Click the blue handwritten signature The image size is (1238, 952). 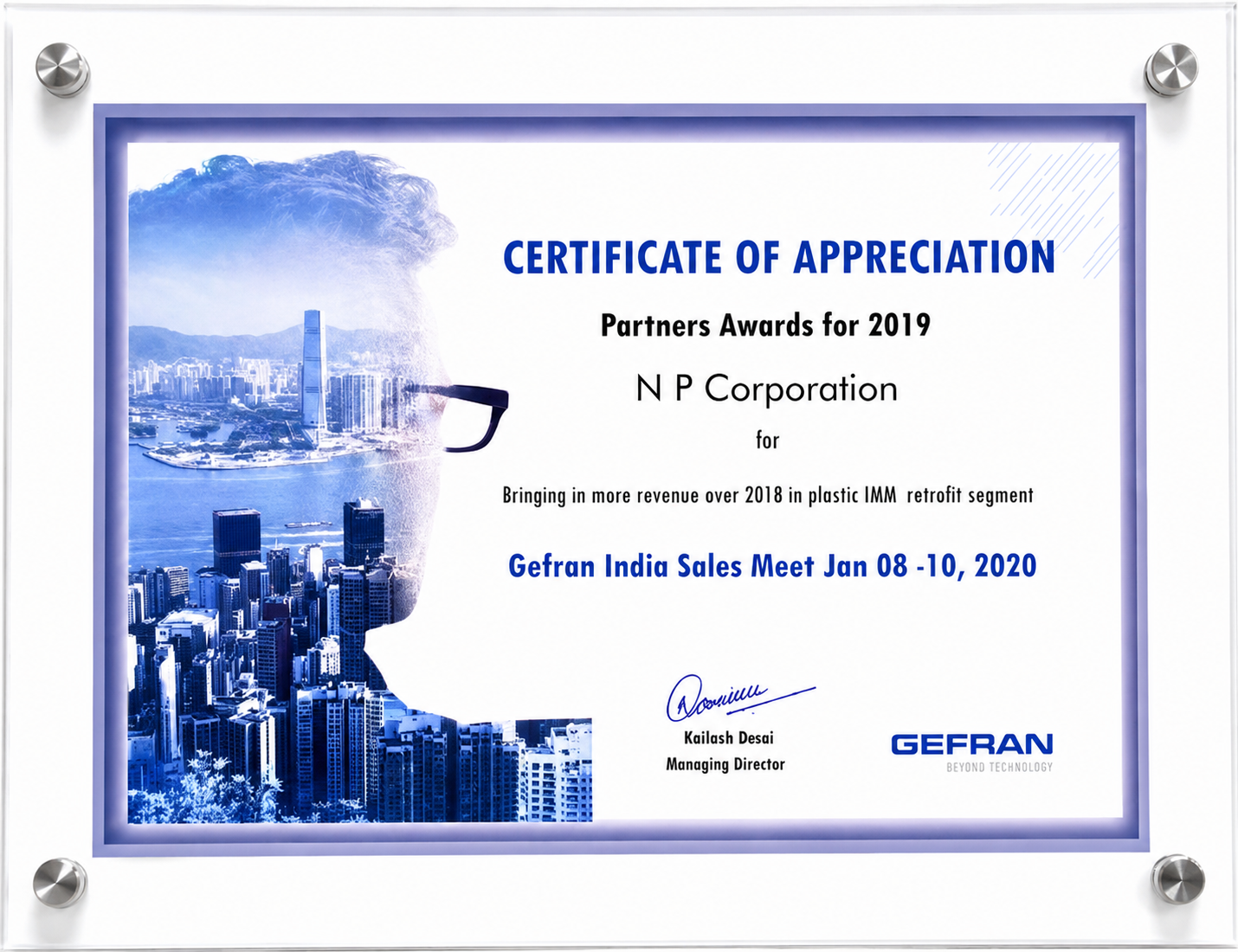click(739, 698)
